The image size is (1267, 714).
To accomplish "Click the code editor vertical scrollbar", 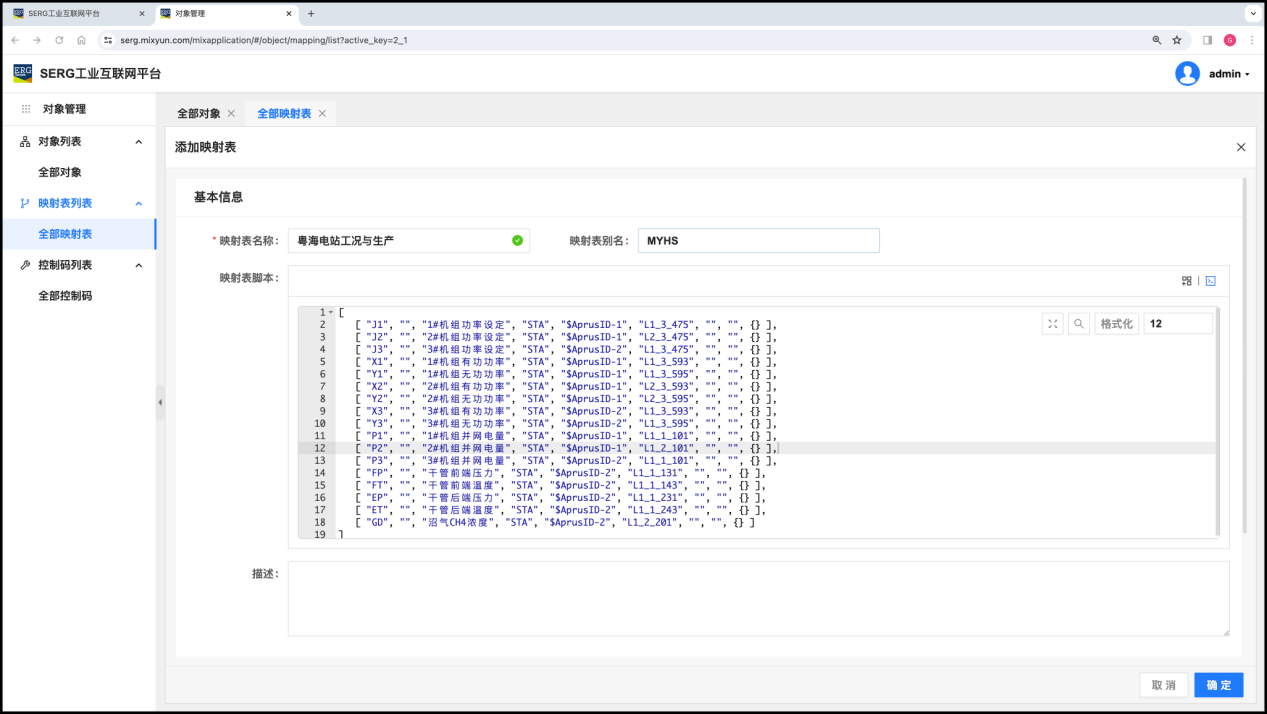I will pyautogui.click(x=1217, y=420).
